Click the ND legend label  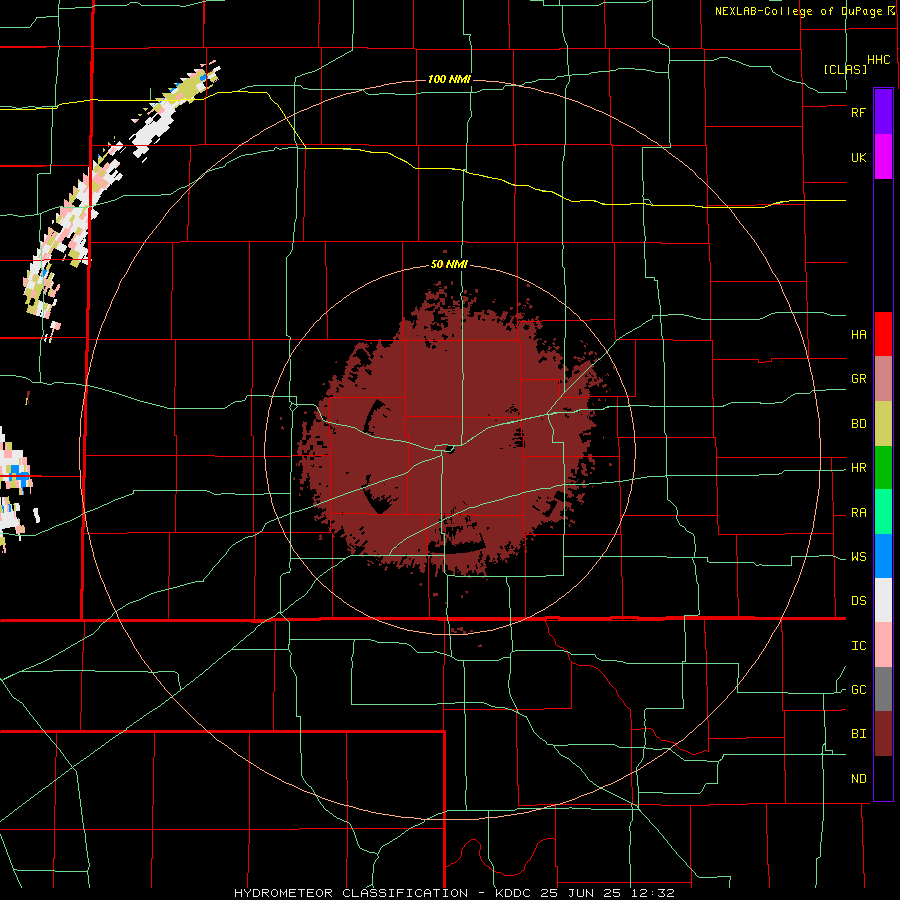click(x=858, y=779)
